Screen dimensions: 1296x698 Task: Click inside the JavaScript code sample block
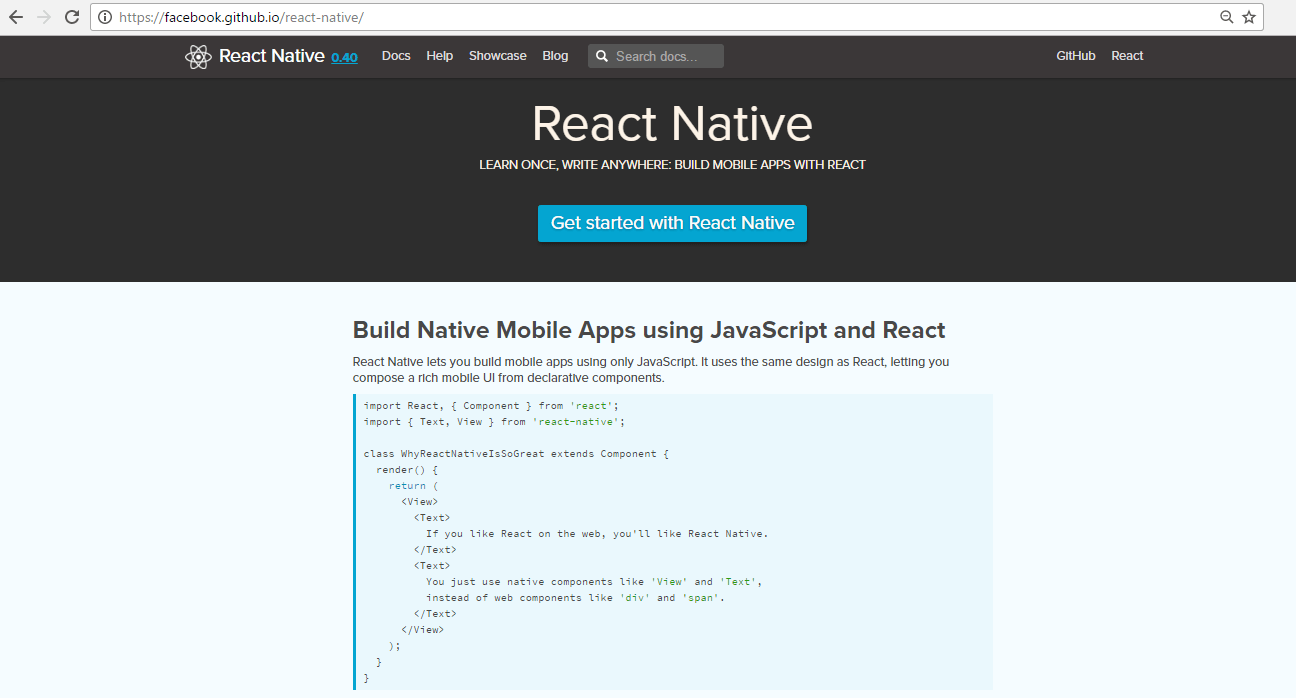click(673, 542)
